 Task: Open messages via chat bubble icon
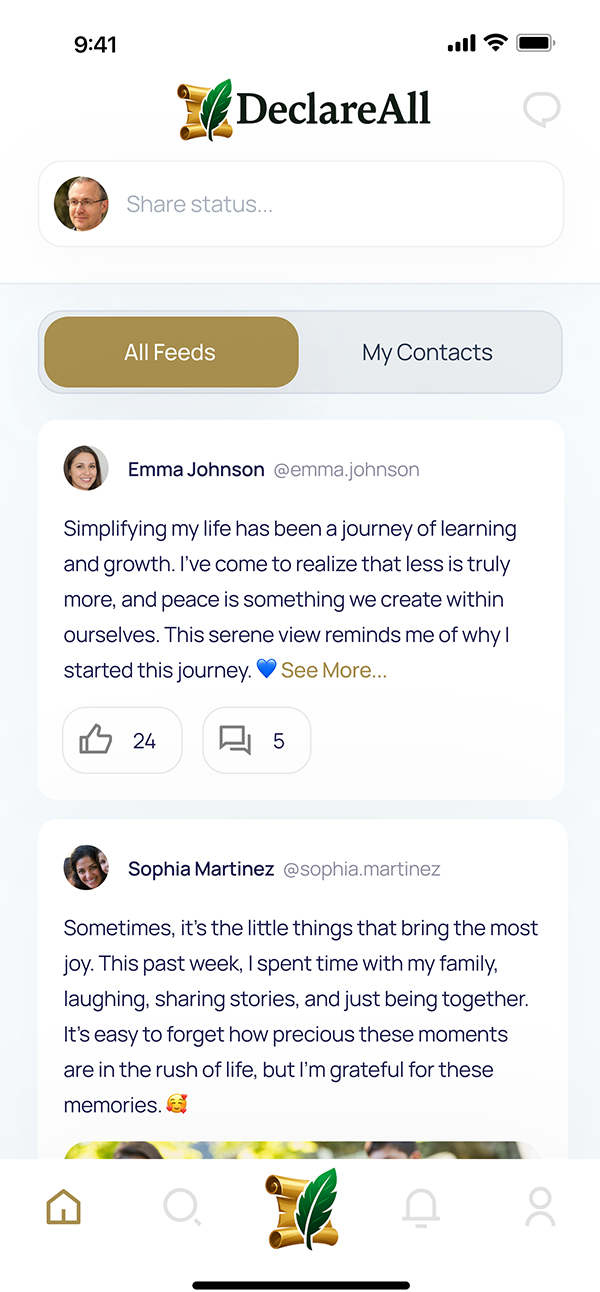pos(541,110)
